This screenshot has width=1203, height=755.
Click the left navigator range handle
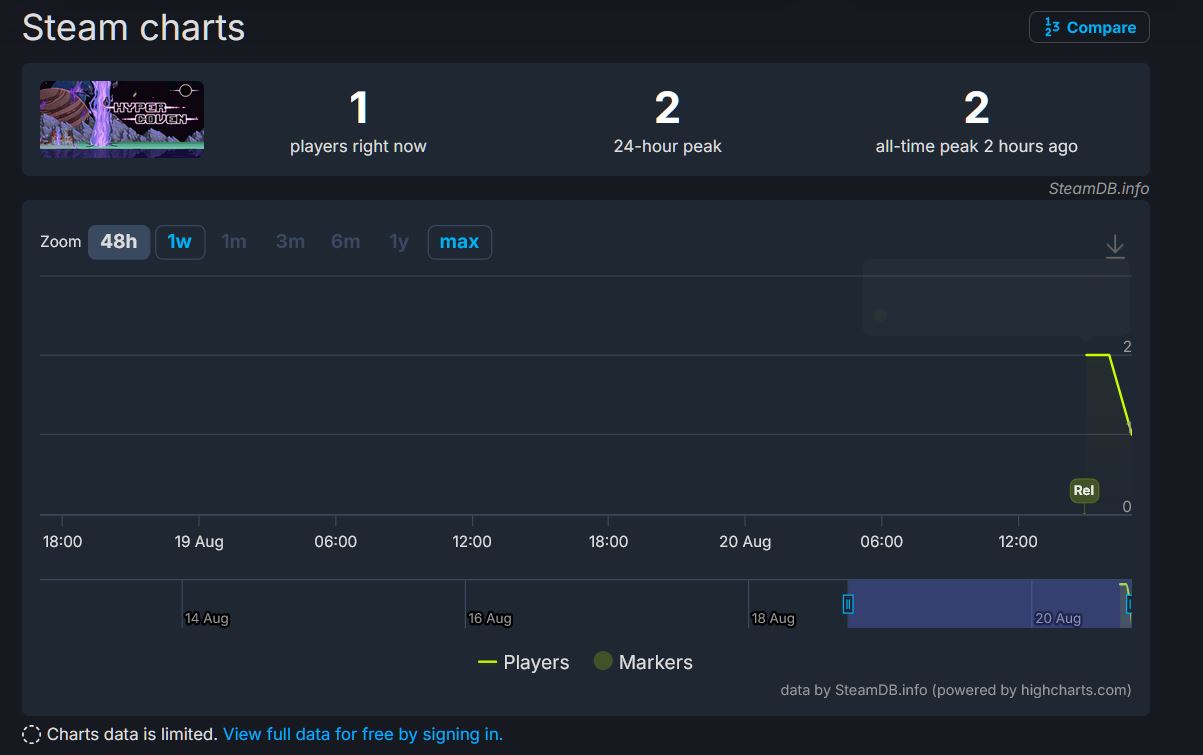click(x=848, y=604)
